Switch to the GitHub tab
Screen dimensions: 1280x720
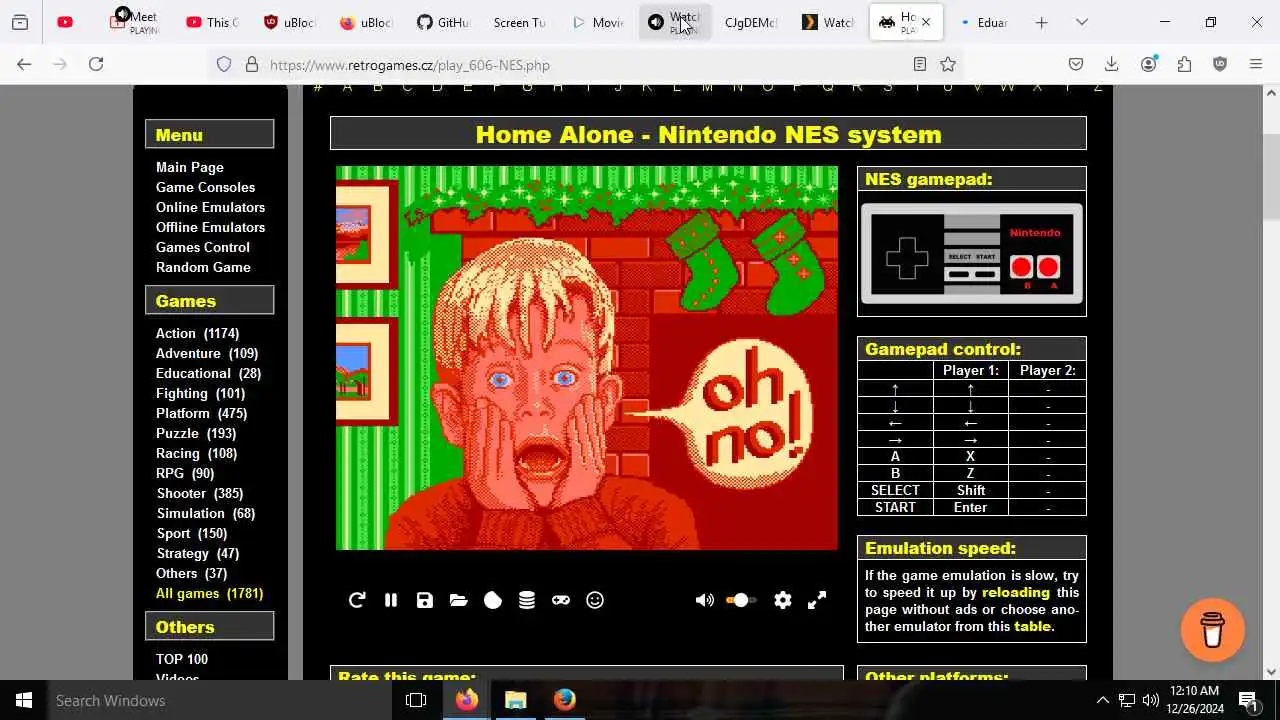tap(443, 22)
